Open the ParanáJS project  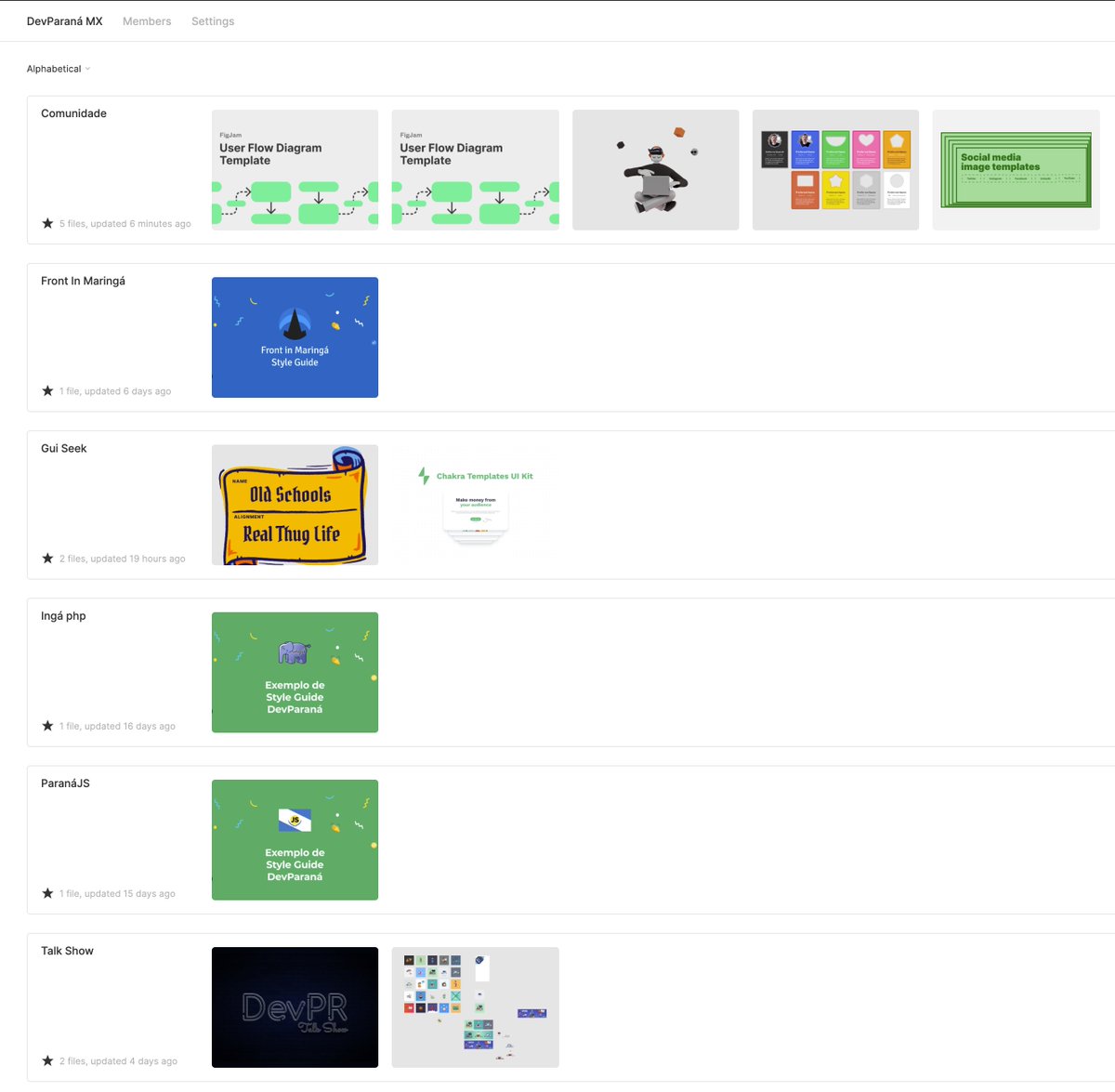click(x=65, y=783)
